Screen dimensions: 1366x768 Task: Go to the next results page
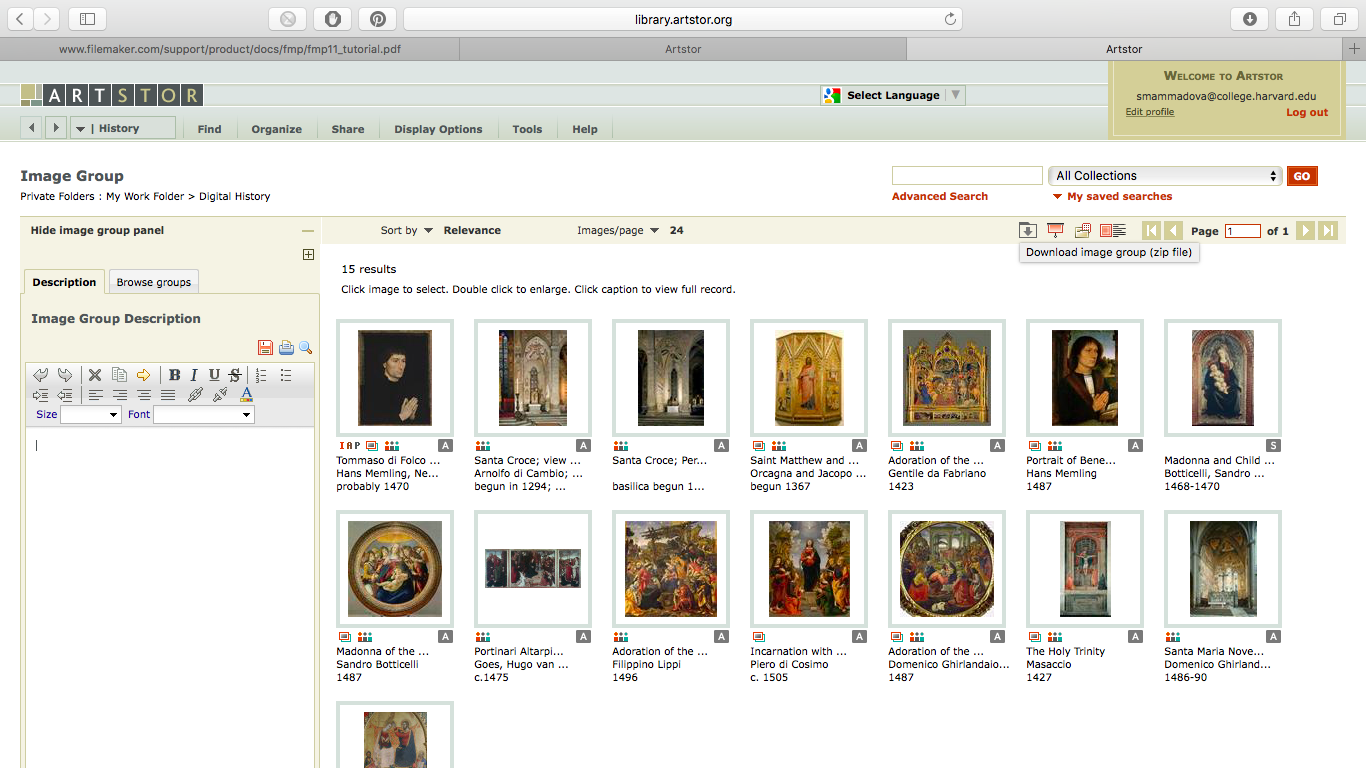coord(1305,230)
